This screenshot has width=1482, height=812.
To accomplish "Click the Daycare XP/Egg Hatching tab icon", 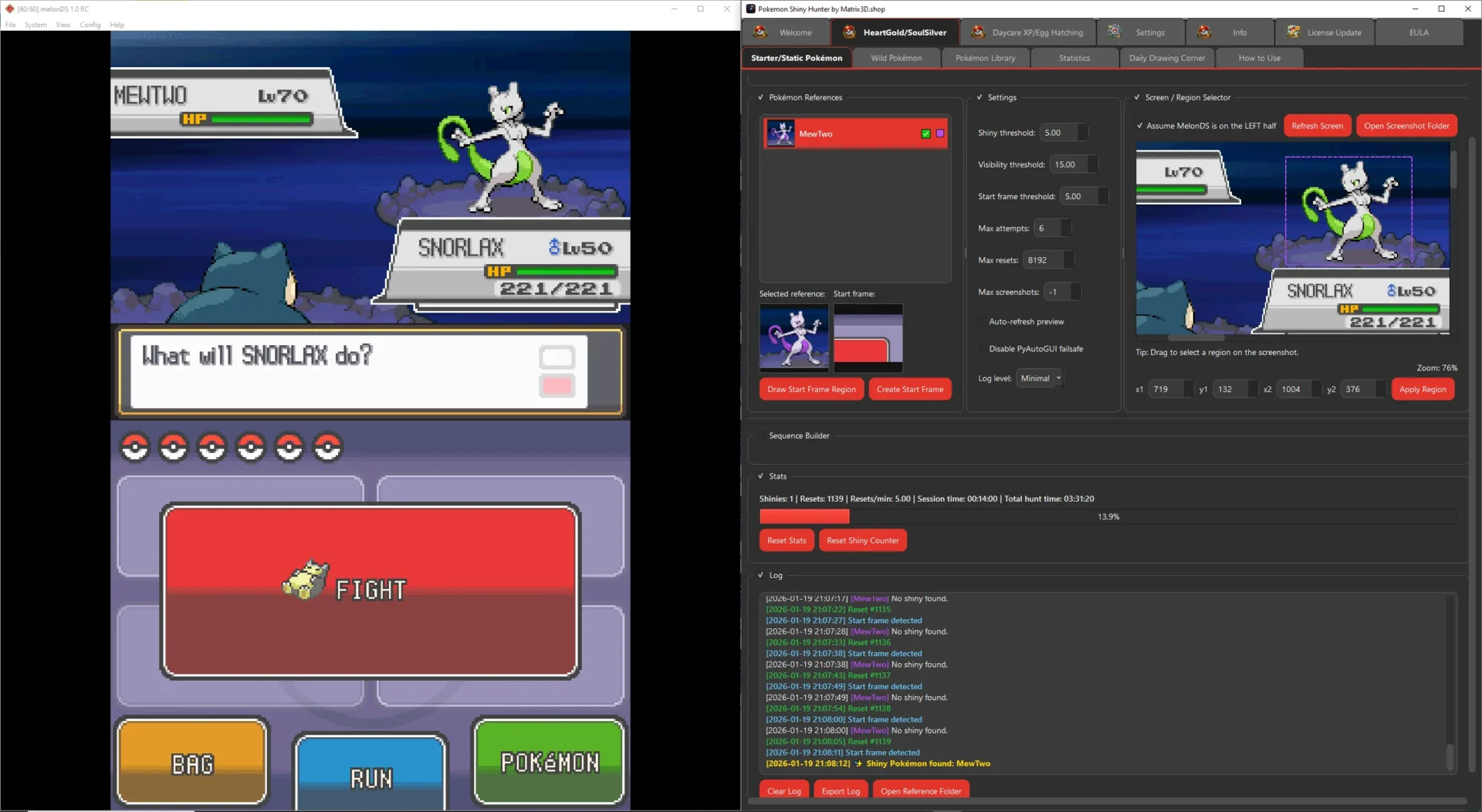I will [x=978, y=32].
